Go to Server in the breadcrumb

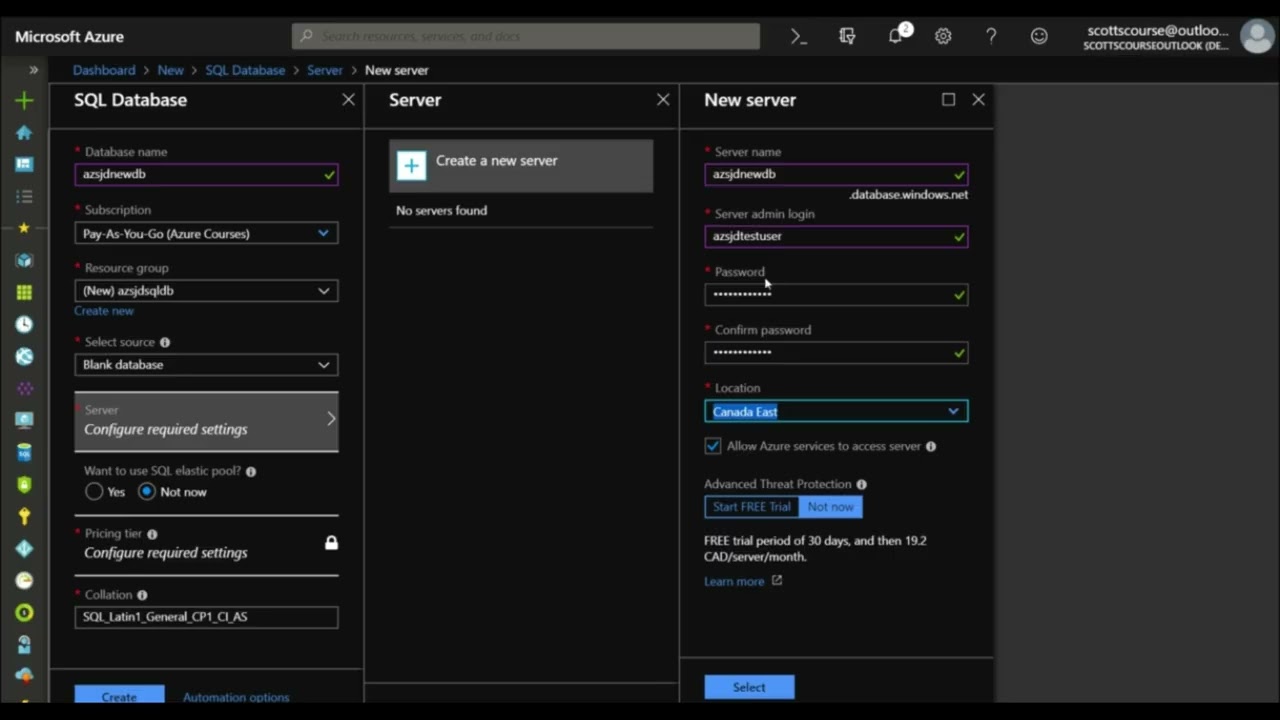pos(325,70)
